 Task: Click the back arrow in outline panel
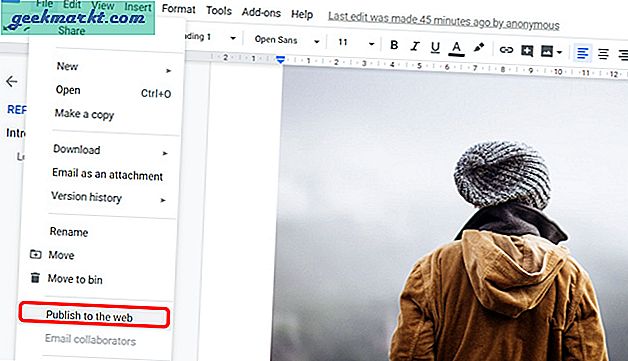[x=12, y=81]
